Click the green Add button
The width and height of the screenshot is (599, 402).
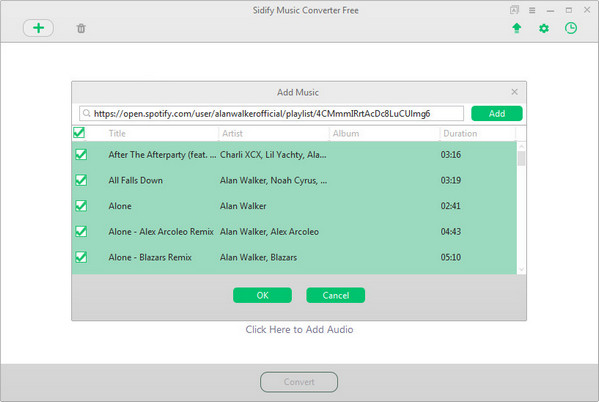click(x=497, y=113)
